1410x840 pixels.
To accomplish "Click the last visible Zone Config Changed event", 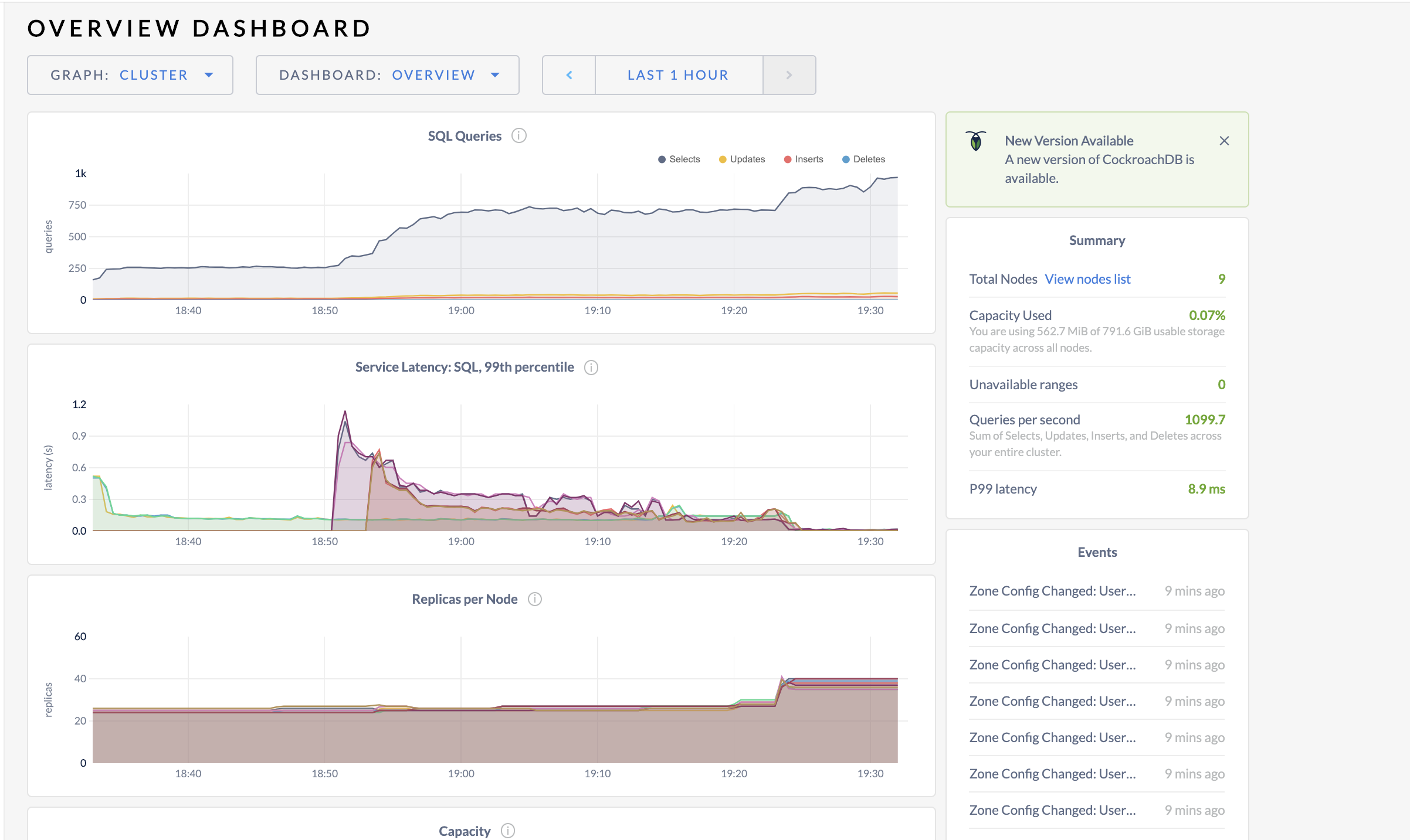I will click(x=1097, y=810).
